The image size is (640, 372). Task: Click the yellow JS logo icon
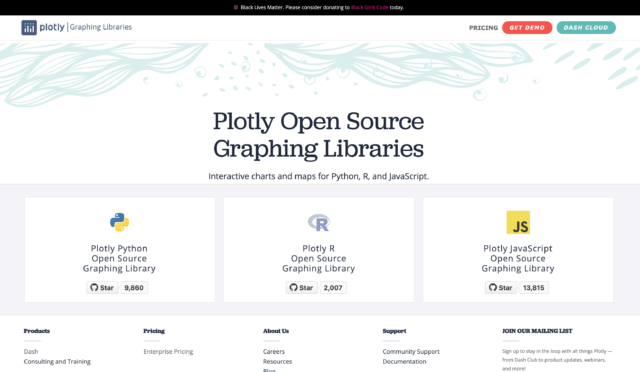(x=518, y=222)
